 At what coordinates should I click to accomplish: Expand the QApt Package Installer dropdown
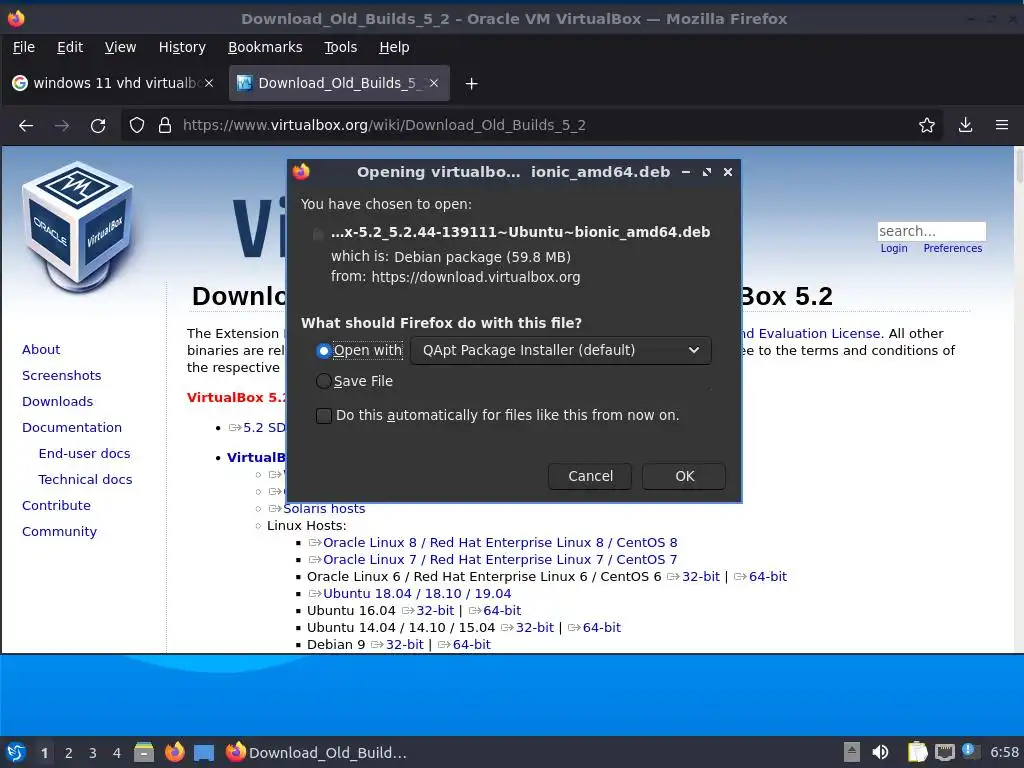point(561,350)
